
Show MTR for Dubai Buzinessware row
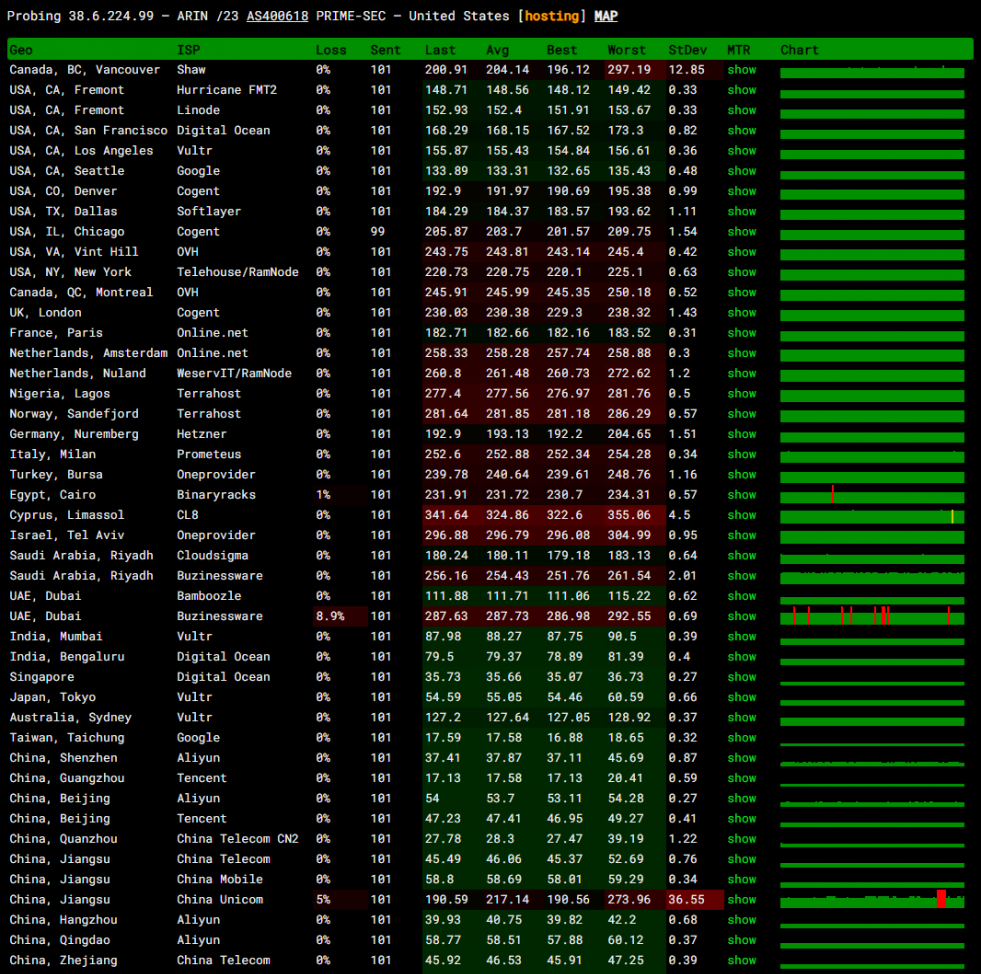[x=741, y=616]
